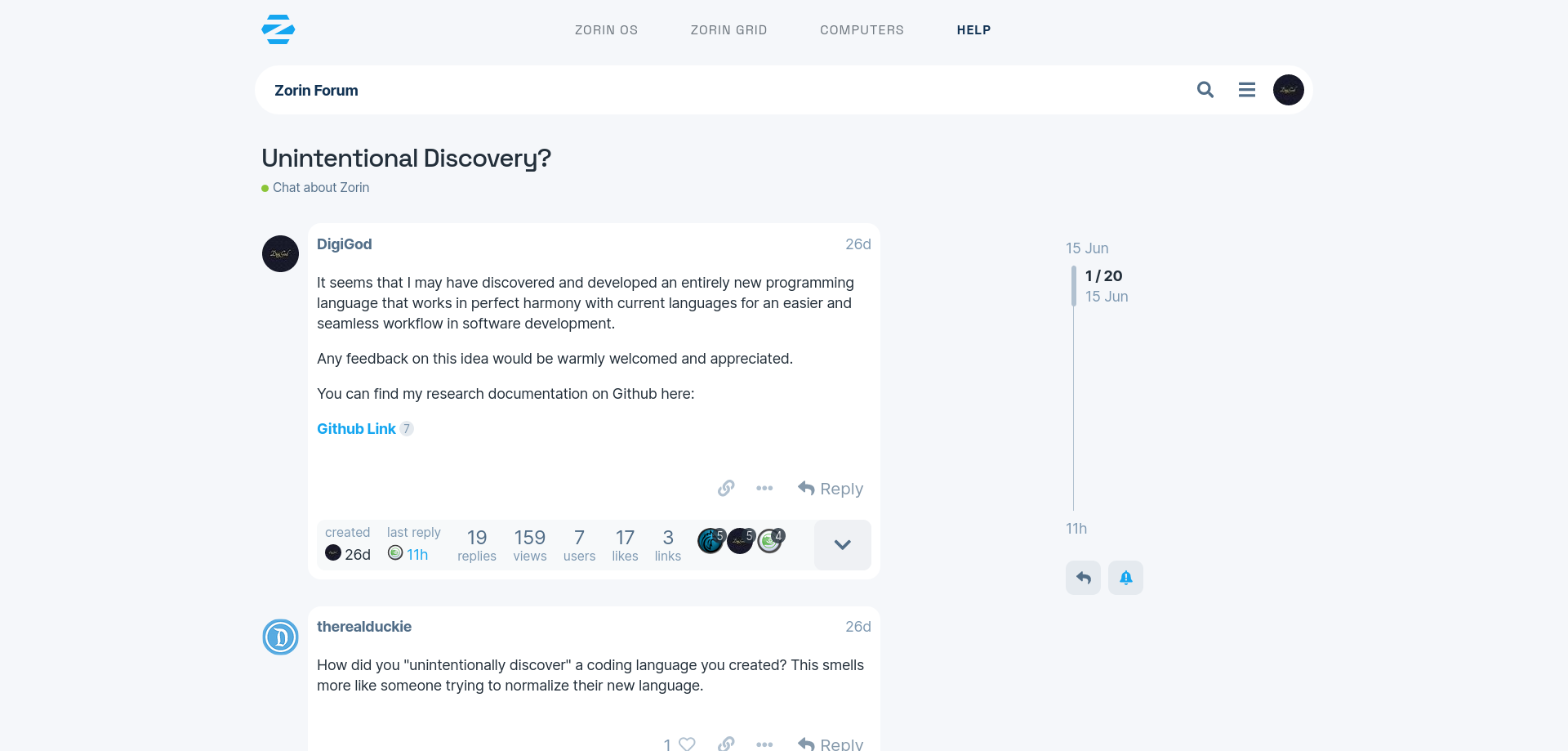The image size is (1568, 751).
Task: Copy link icon on DigiGod's post
Action: tap(726, 489)
